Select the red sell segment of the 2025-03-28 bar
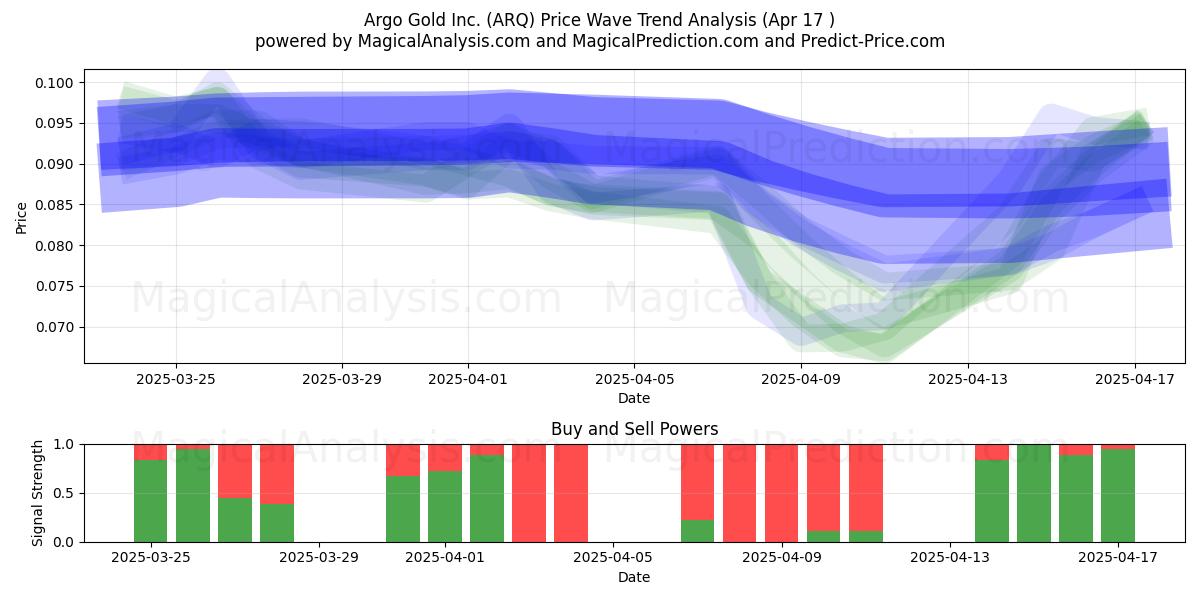Screen dimensions: 1200x600 tap(276, 474)
